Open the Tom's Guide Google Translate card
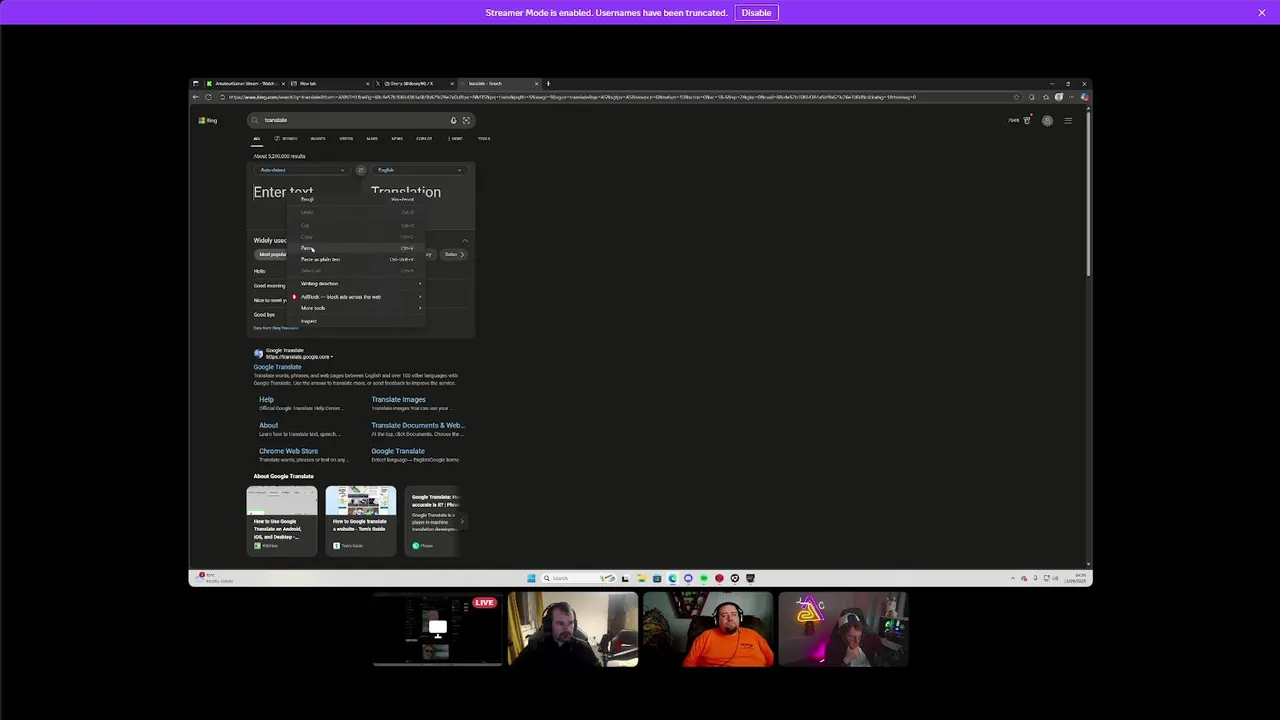 tap(360, 520)
